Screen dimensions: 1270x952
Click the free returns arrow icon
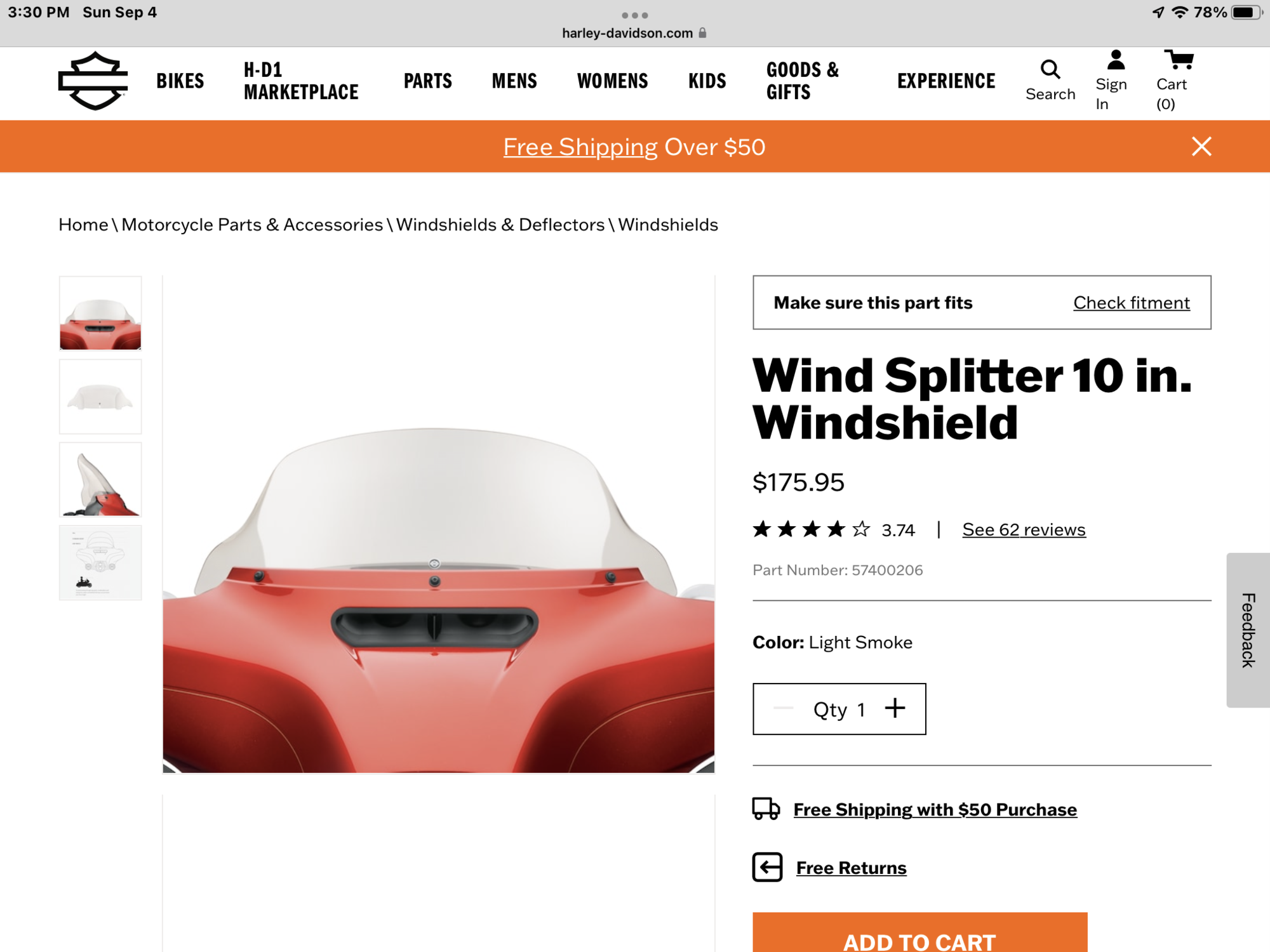click(767, 868)
